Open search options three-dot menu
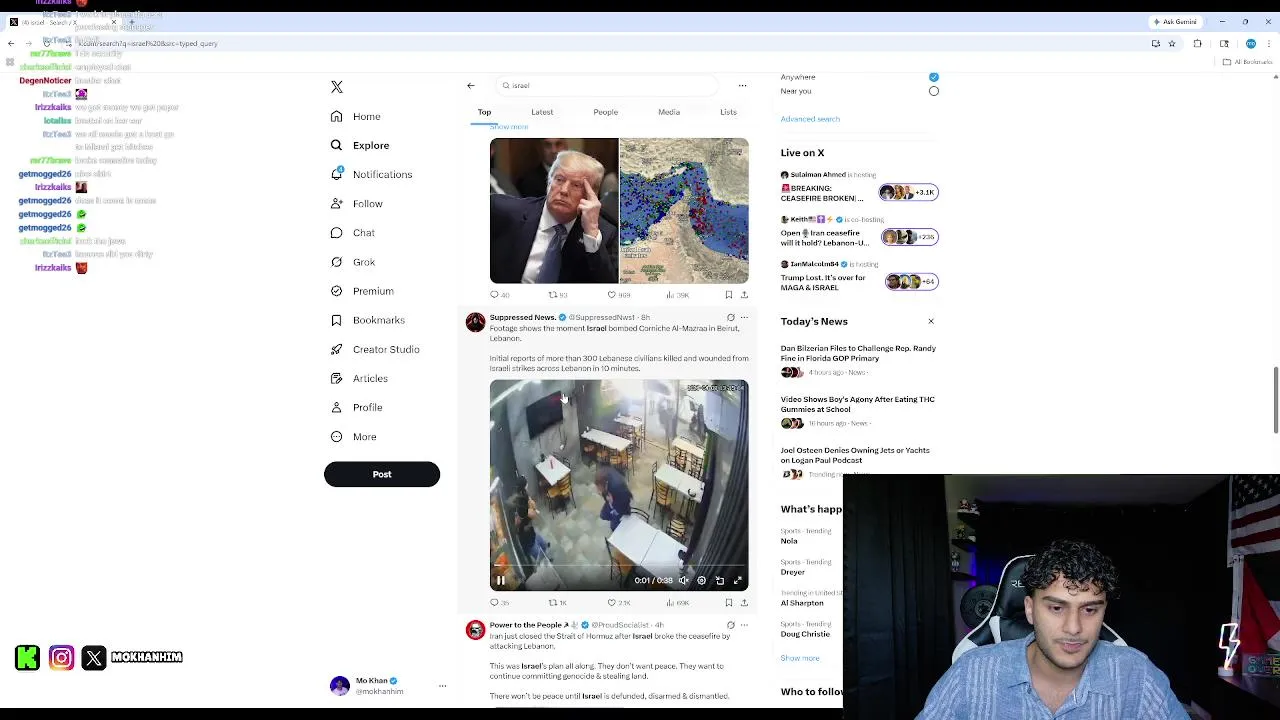The image size is (1280, 720). 742,86
